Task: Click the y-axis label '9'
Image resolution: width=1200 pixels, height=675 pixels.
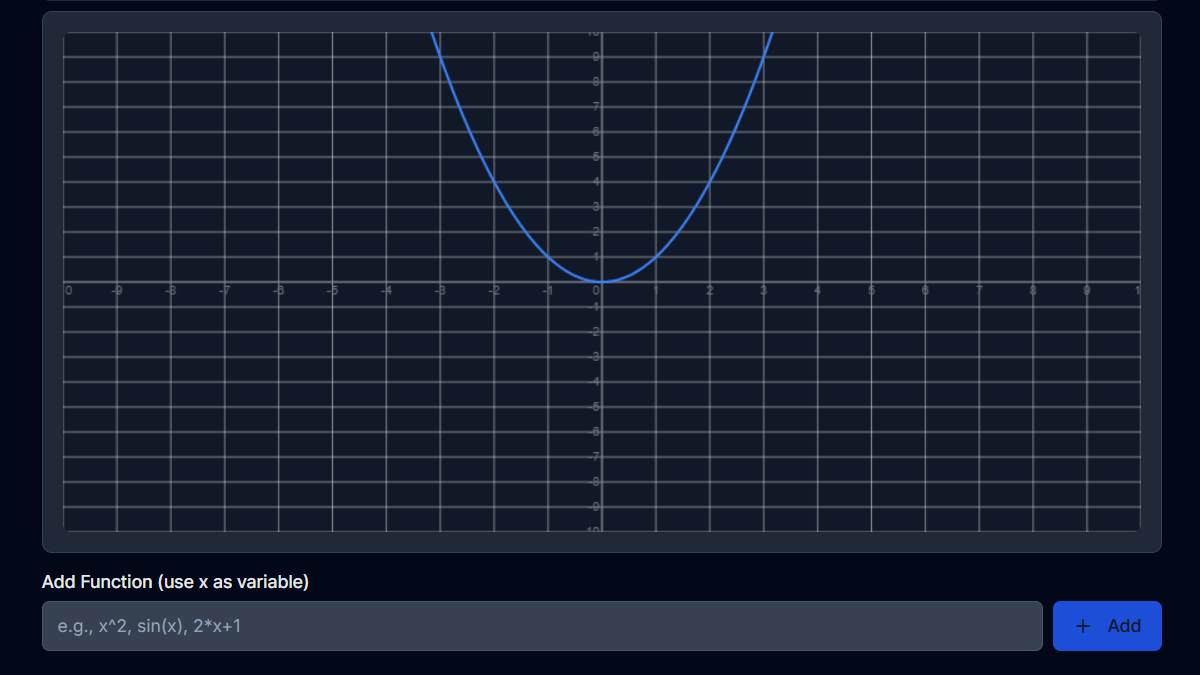Action: (x=598, y=57)
